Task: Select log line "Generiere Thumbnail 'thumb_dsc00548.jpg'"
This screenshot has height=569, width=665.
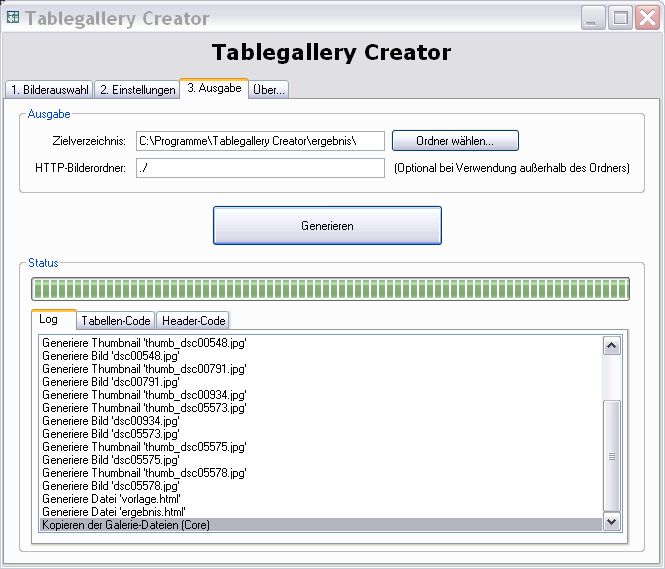Action: coord(321,343)
